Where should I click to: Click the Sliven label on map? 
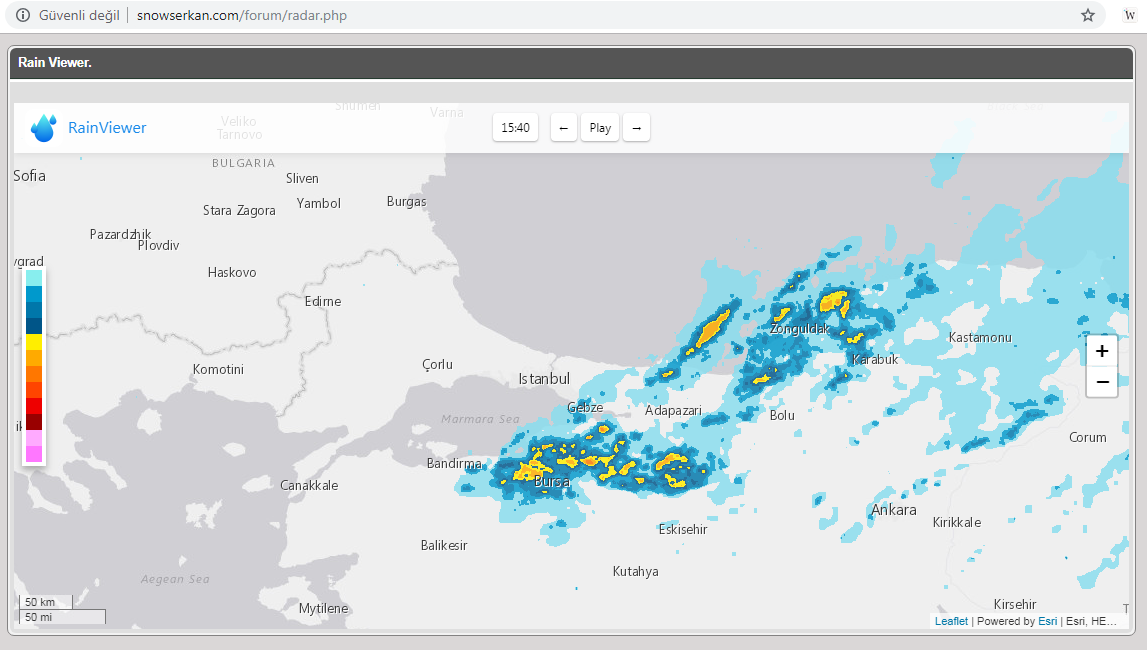tap(302, 178)
